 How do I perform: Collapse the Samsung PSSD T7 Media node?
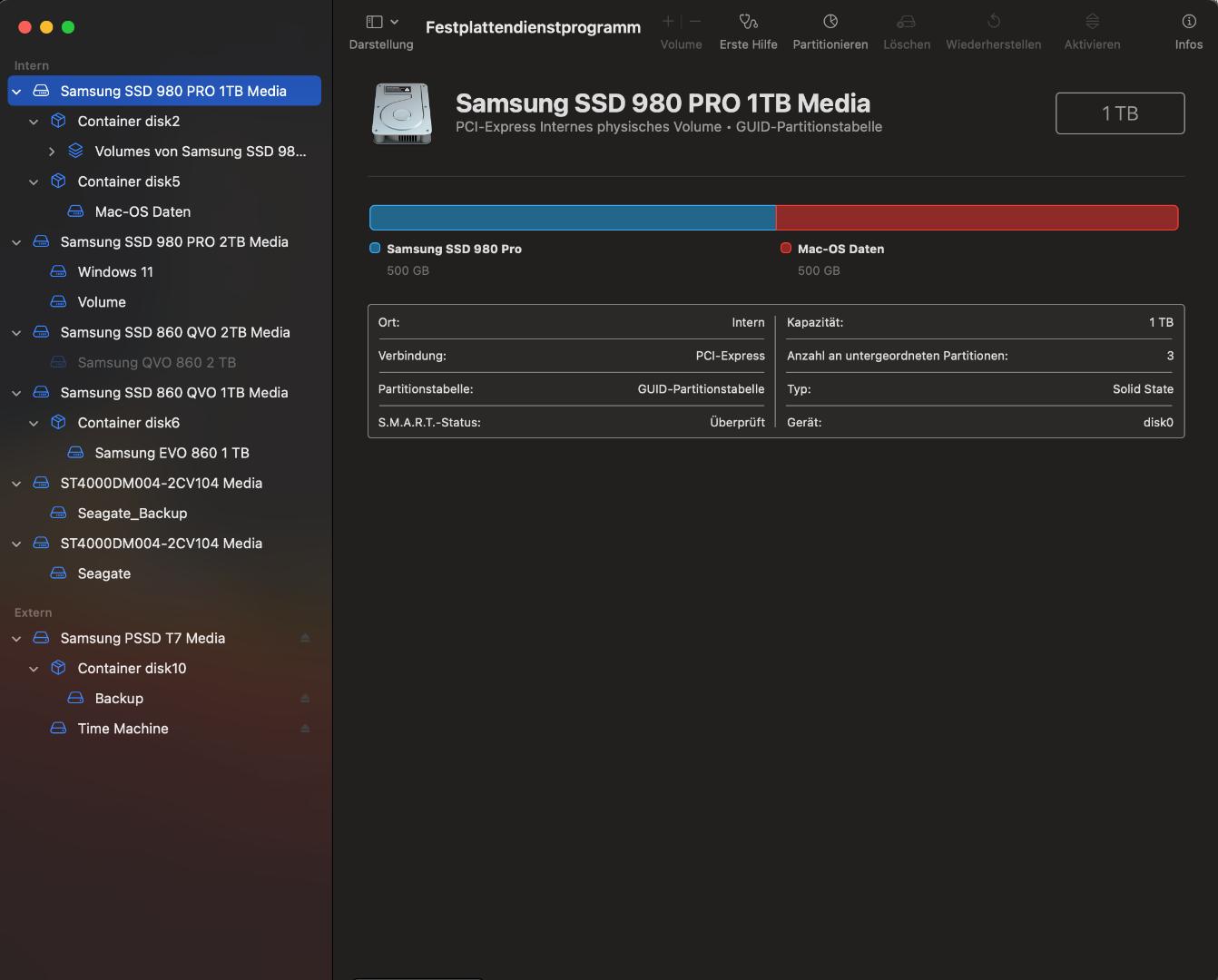pos(16,639)
